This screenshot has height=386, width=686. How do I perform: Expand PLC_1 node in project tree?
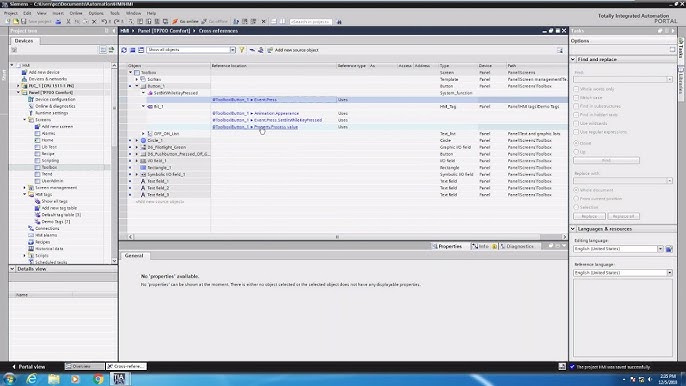point(18,86)
